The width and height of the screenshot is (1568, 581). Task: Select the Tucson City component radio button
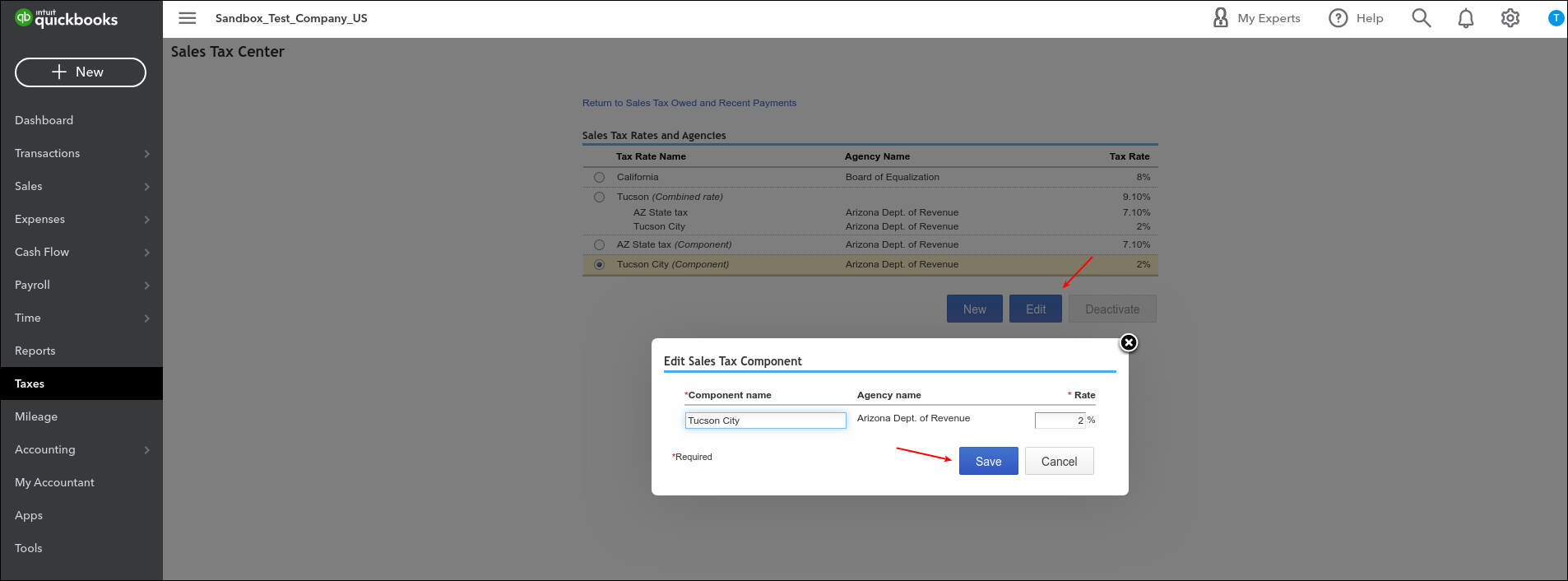coord(599,264)
